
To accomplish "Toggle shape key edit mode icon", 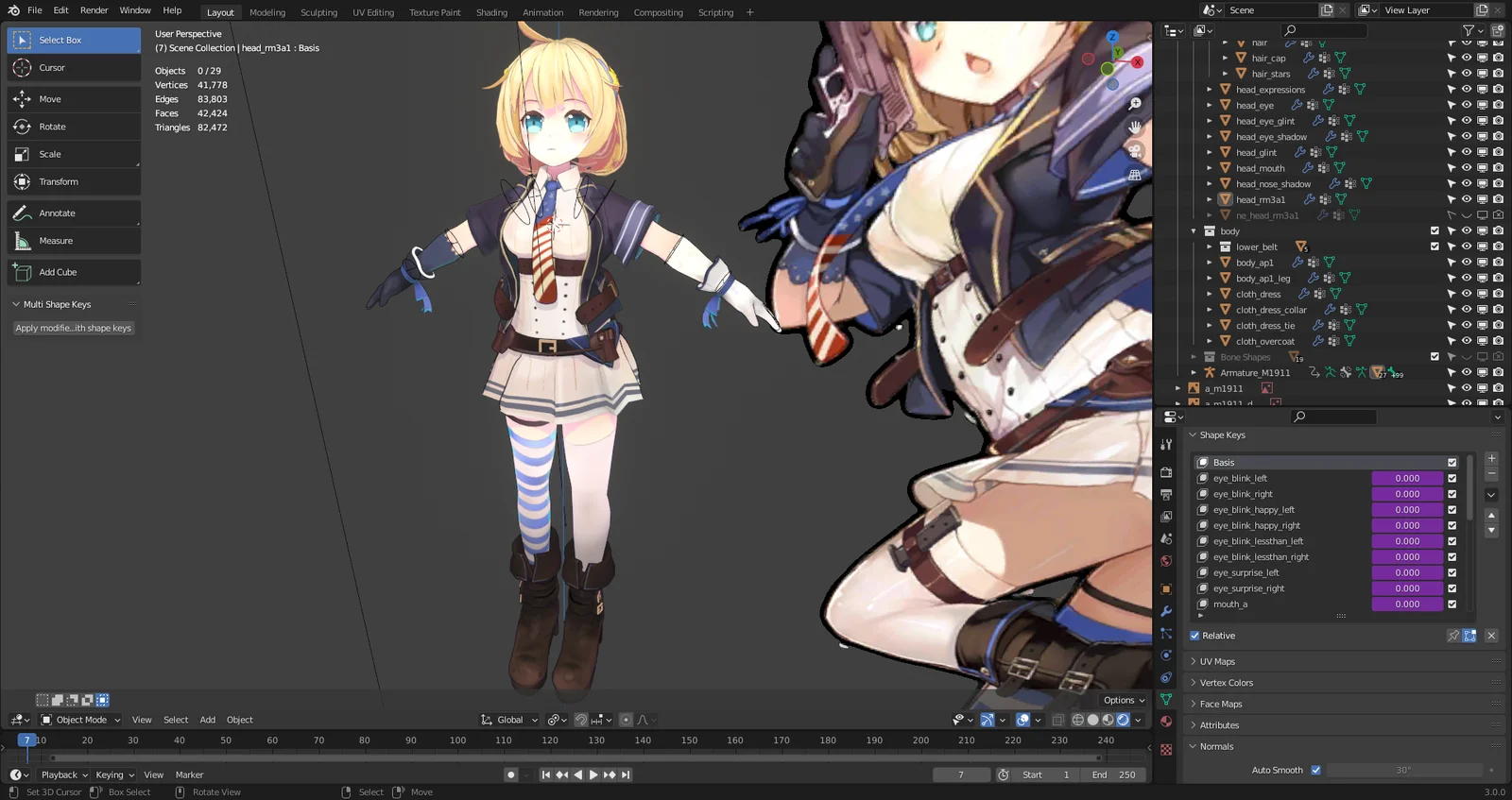I will pos(1469,636).
